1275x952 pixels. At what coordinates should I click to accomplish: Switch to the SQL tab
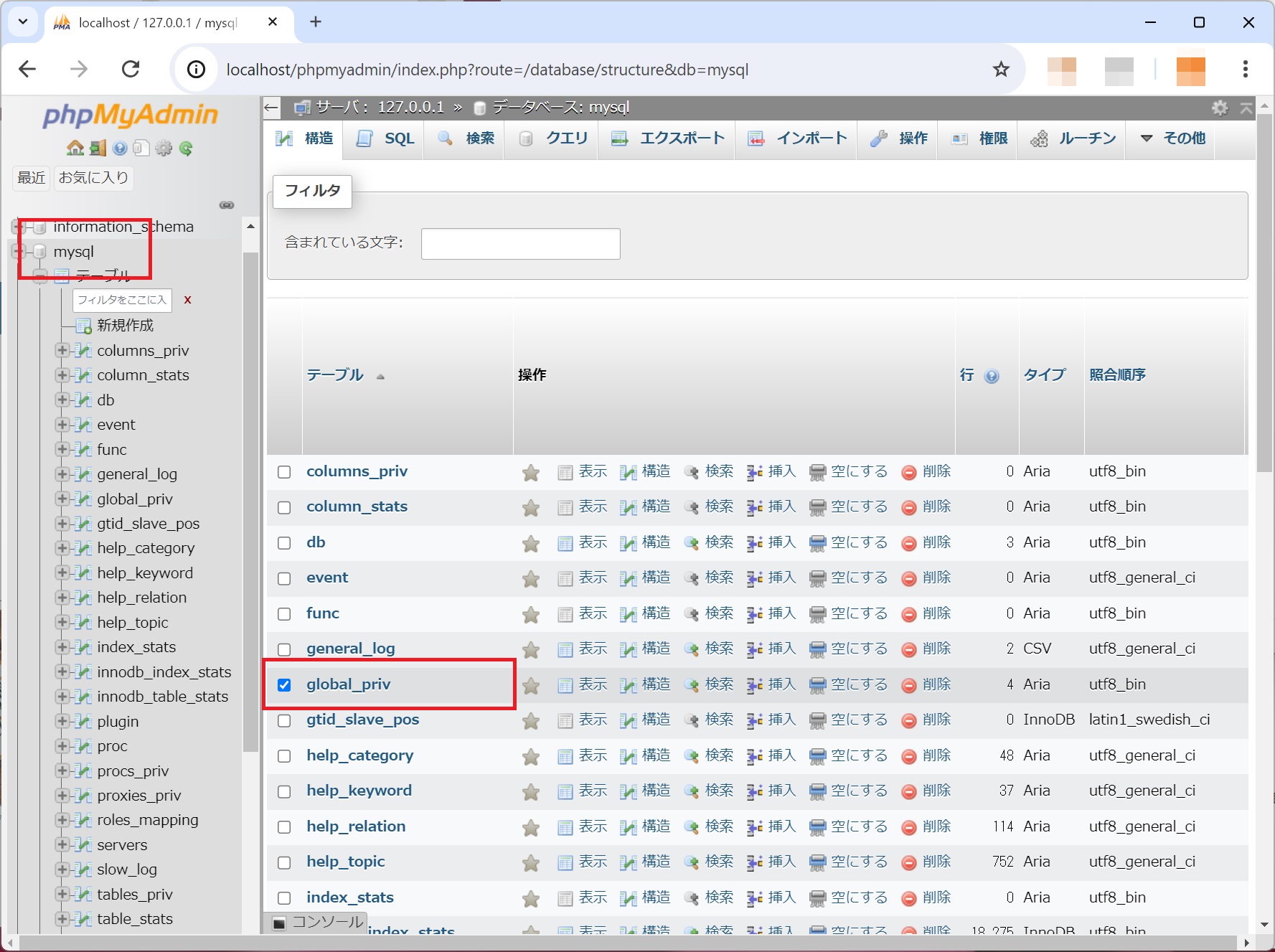(384, 138)
